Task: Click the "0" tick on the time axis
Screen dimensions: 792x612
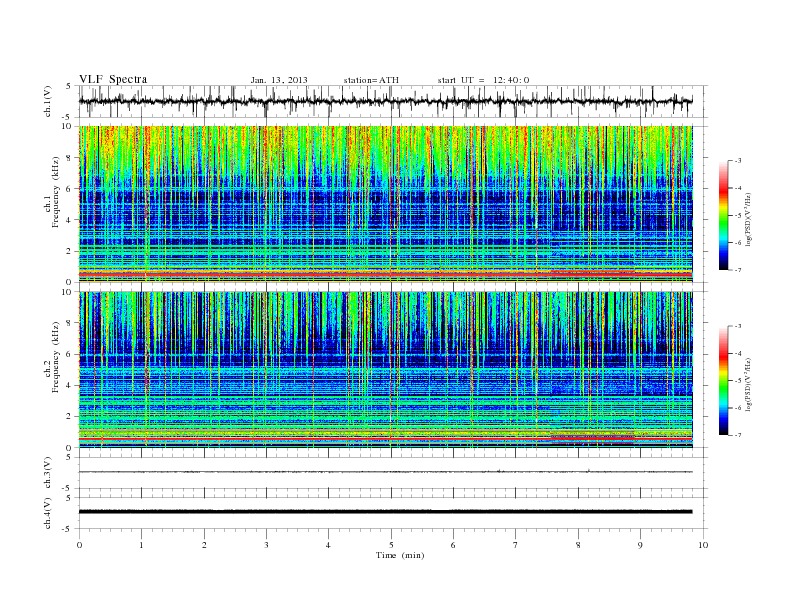Action: pyautogui.click(x=79, y=545)
